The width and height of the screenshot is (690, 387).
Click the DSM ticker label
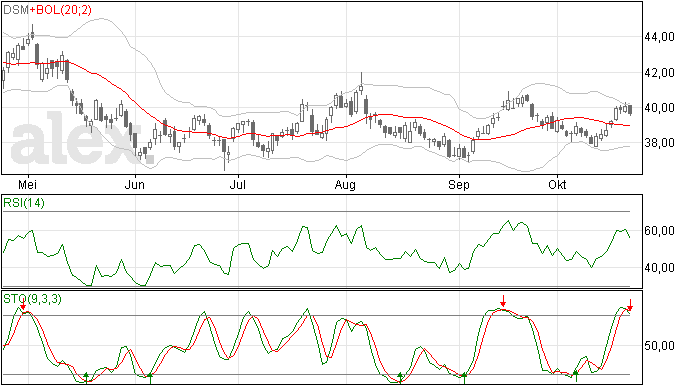(16, 10)
